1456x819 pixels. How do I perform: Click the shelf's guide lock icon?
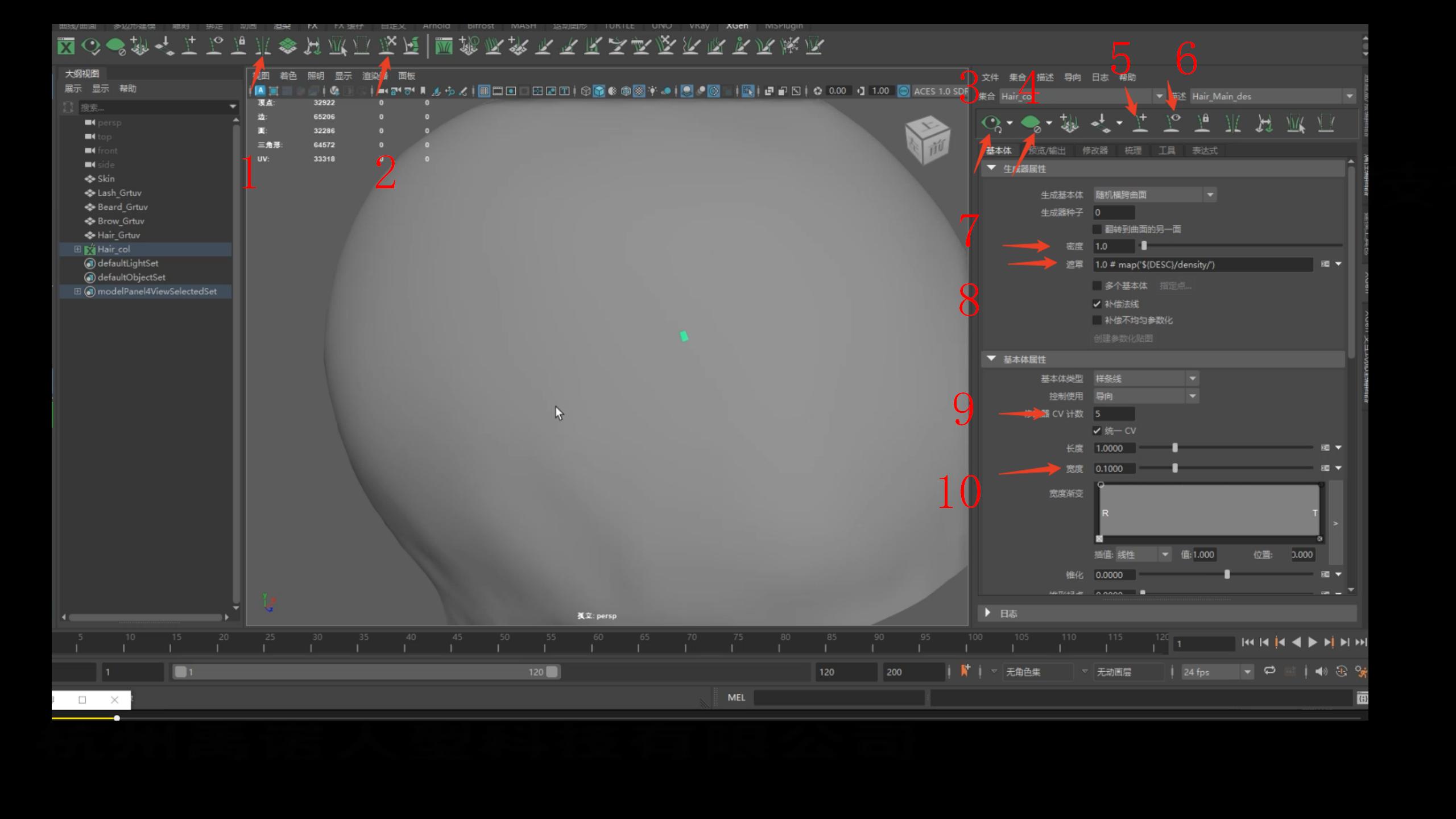(x=239, y=46)
